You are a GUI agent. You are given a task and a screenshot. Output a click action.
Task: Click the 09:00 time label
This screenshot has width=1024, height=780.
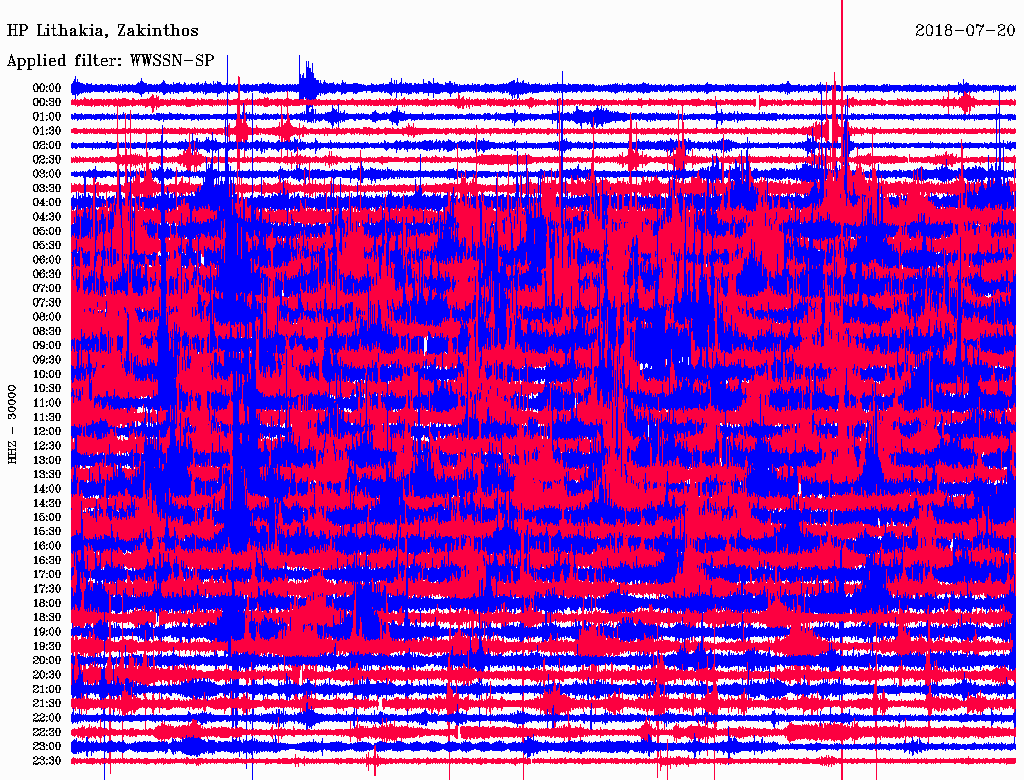coord(47,346)
